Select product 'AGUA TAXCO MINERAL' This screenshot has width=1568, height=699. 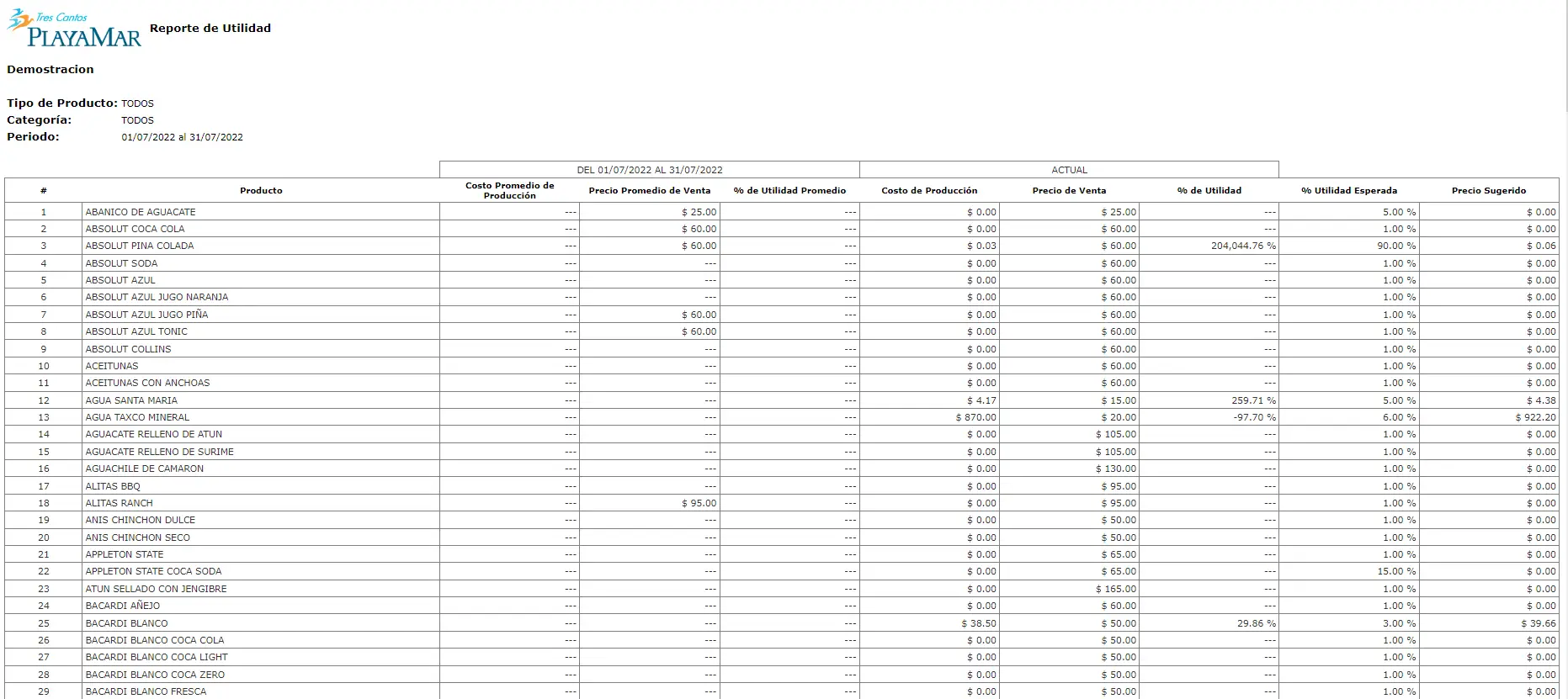pos(137,417)
